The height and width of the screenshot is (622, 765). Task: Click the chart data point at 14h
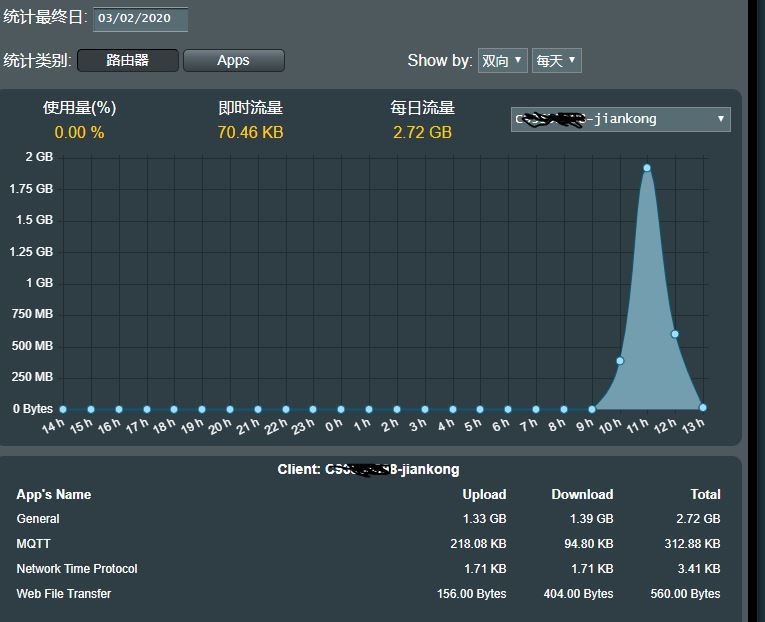pyautogui.click(x=63, y=409)
